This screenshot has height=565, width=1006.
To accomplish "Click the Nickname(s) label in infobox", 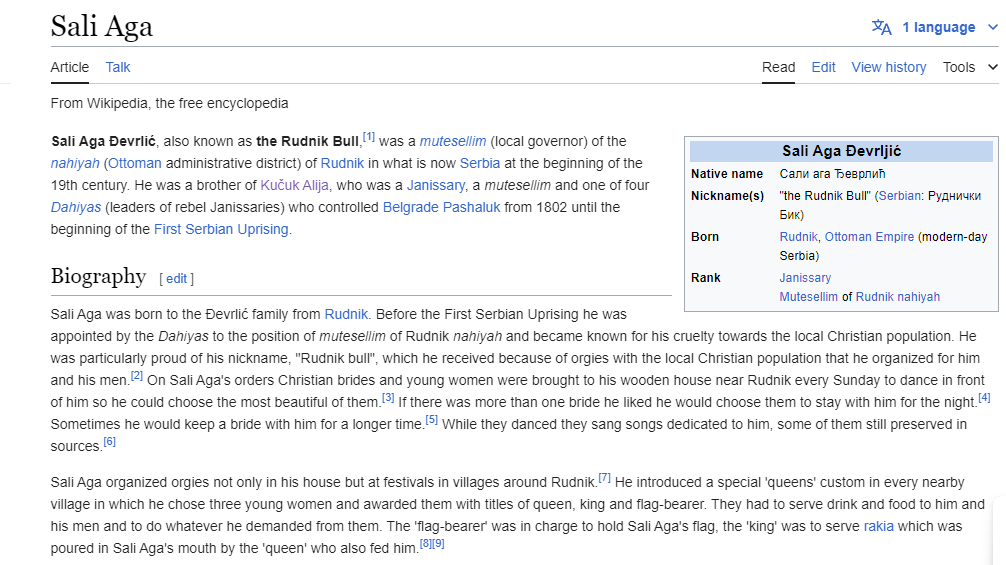I will click(727, 196).
